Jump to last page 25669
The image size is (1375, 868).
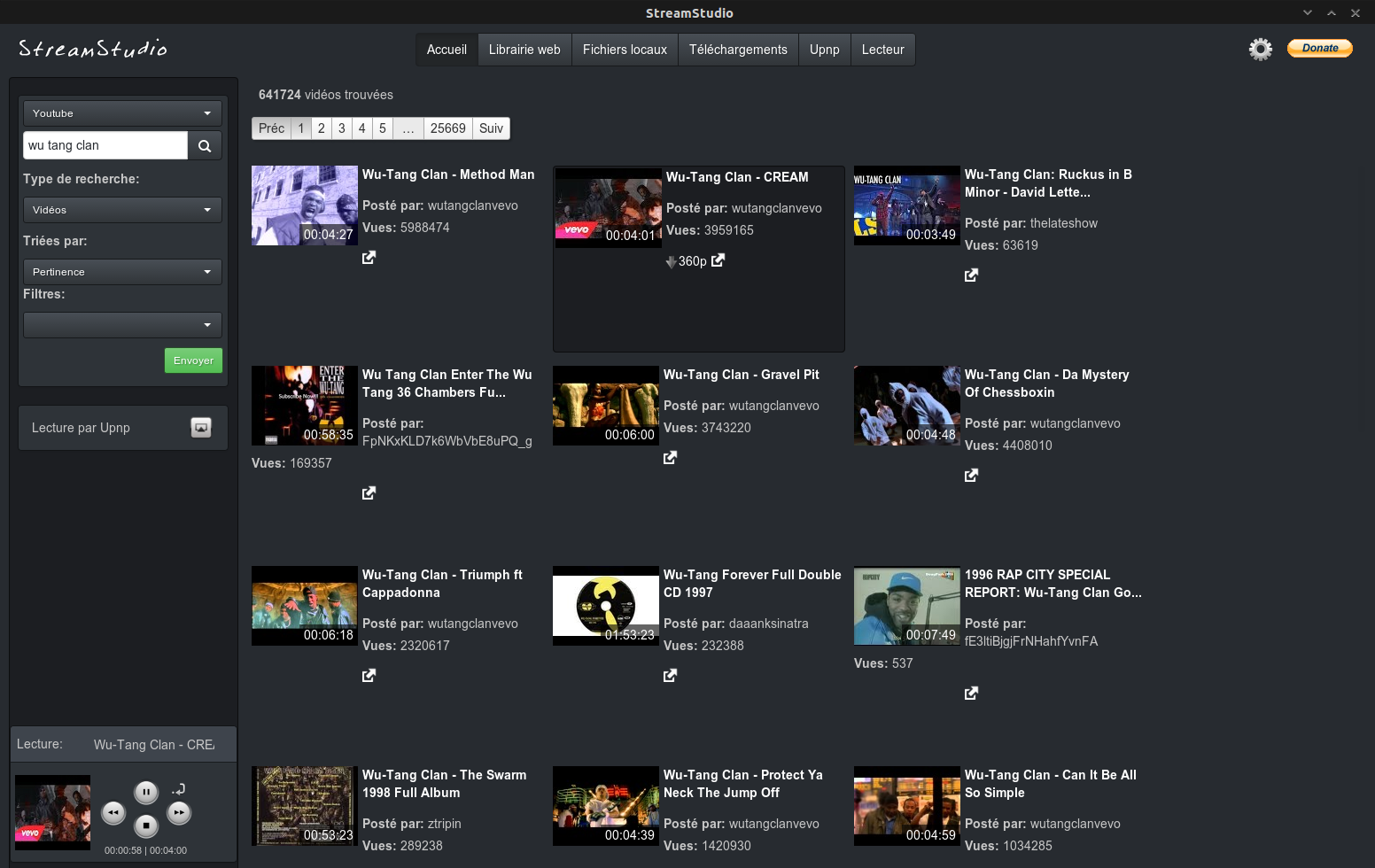click(x=448, y=128)
